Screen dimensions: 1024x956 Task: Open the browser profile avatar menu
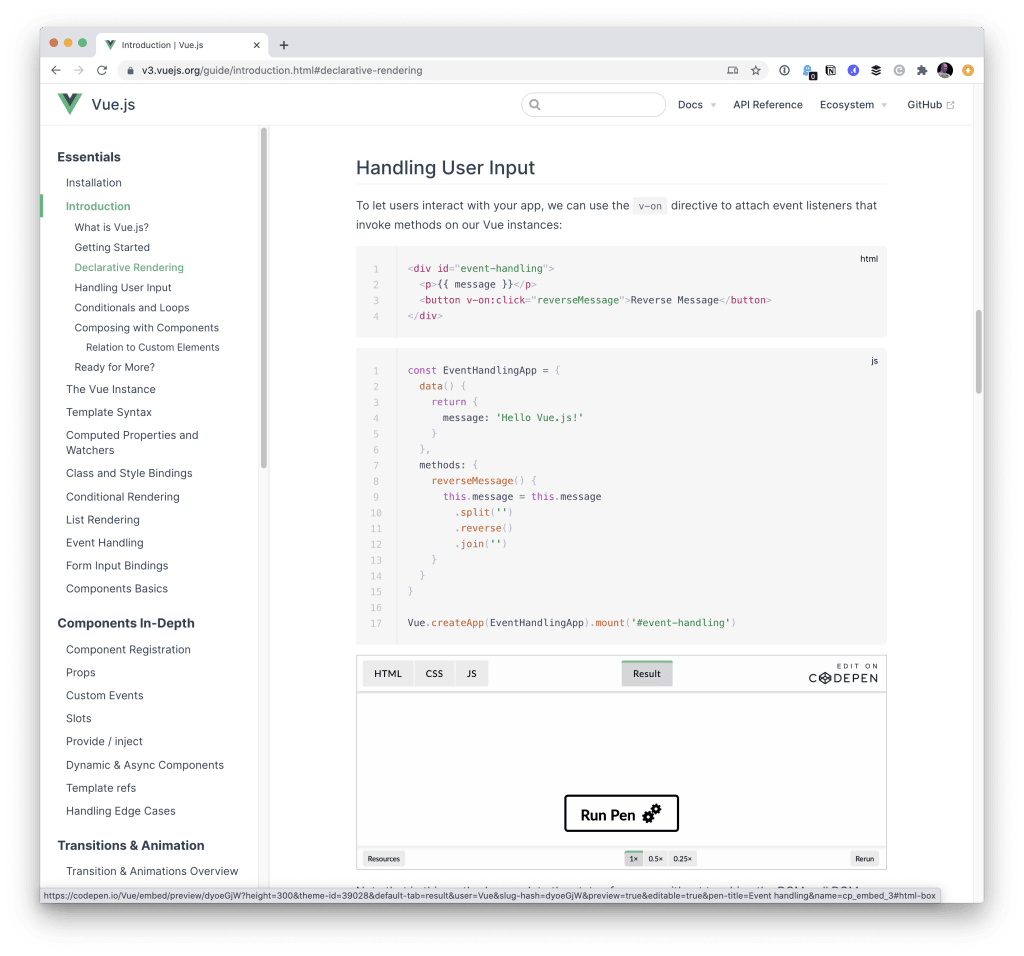pos(944,70)
